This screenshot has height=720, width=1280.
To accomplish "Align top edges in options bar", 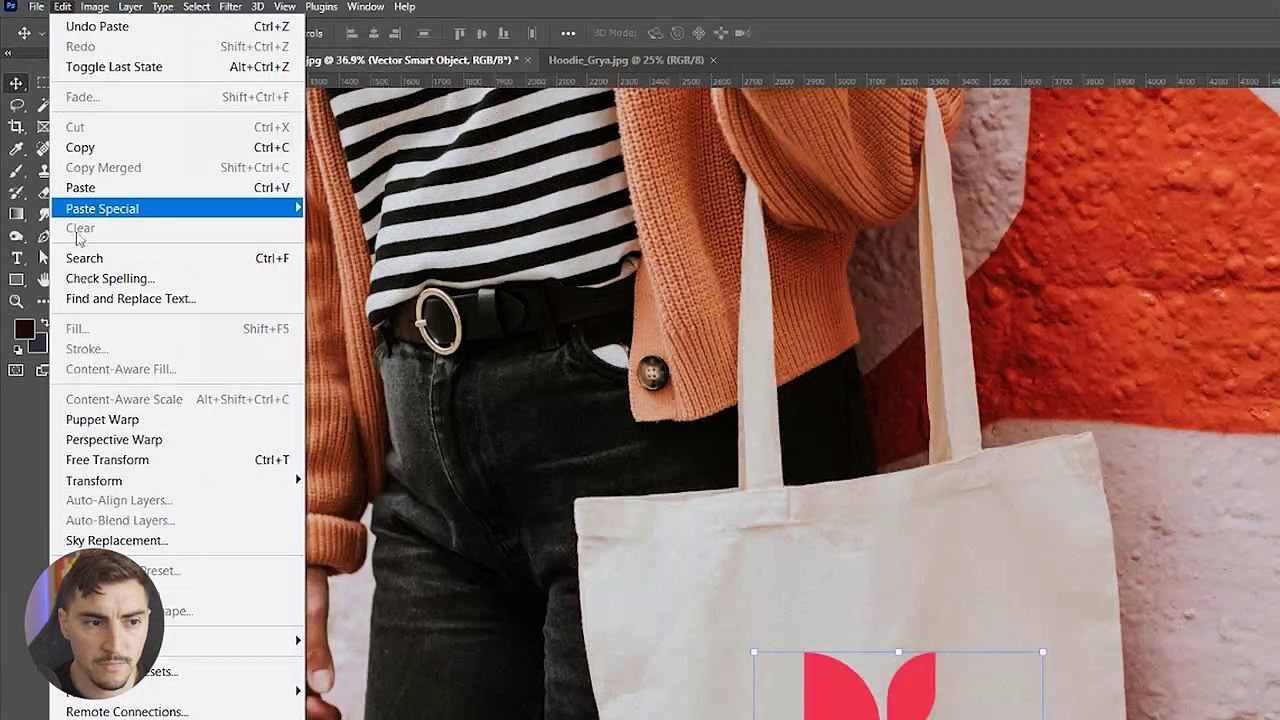I will tap(459, 33).
